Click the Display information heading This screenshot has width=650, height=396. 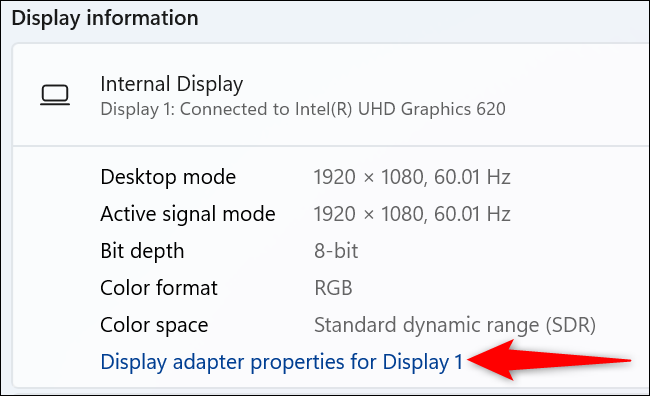105,19
